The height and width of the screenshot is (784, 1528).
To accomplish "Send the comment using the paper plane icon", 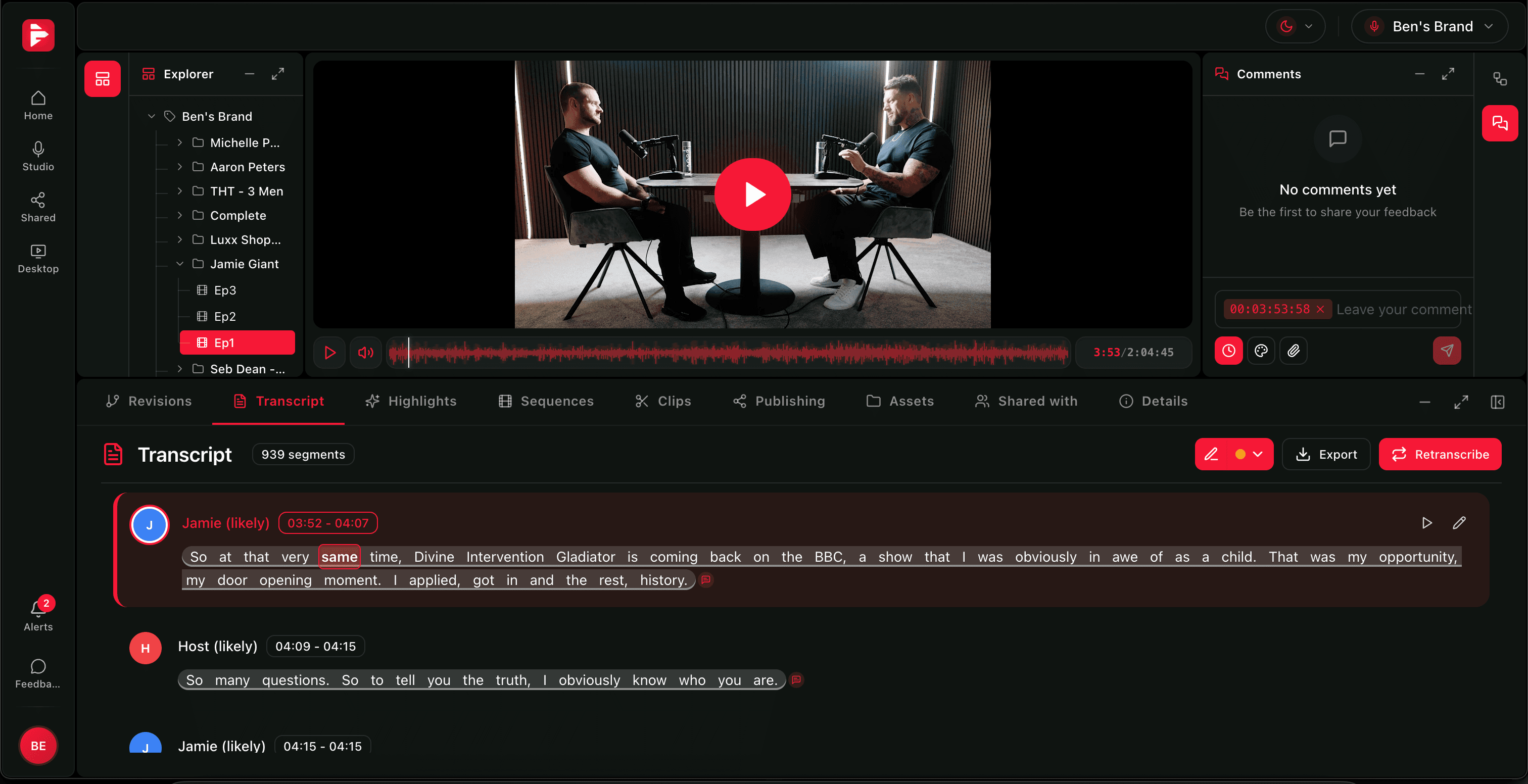I will pyautogui.click(x=1447, y=351).
